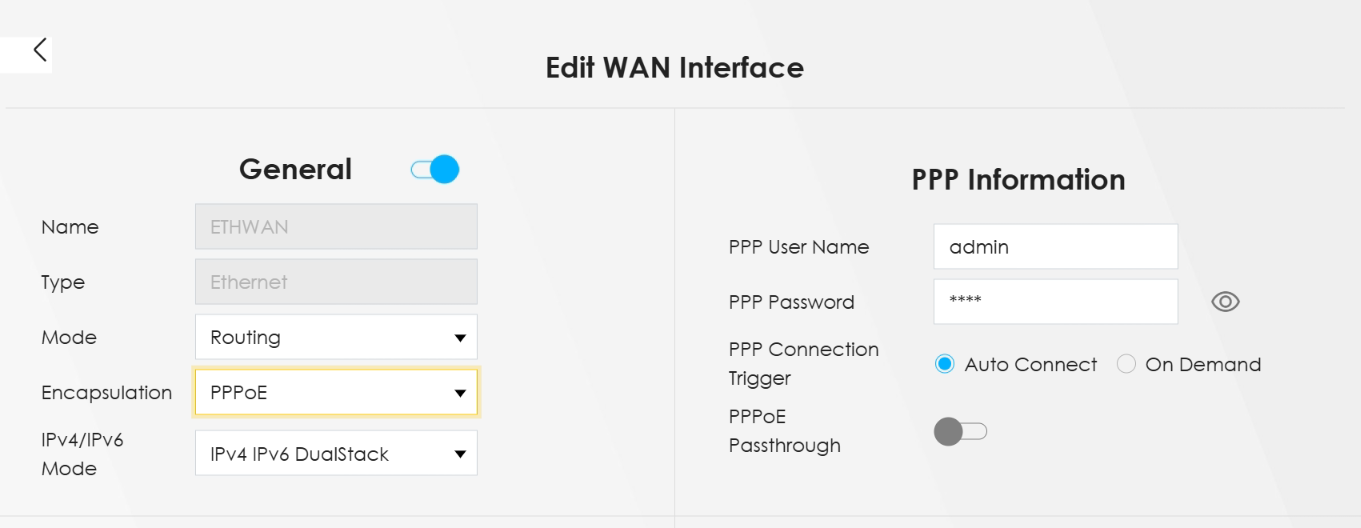Click the PPPoE Passthrough label text
The image size is (1361, 528).
point(784,431)
